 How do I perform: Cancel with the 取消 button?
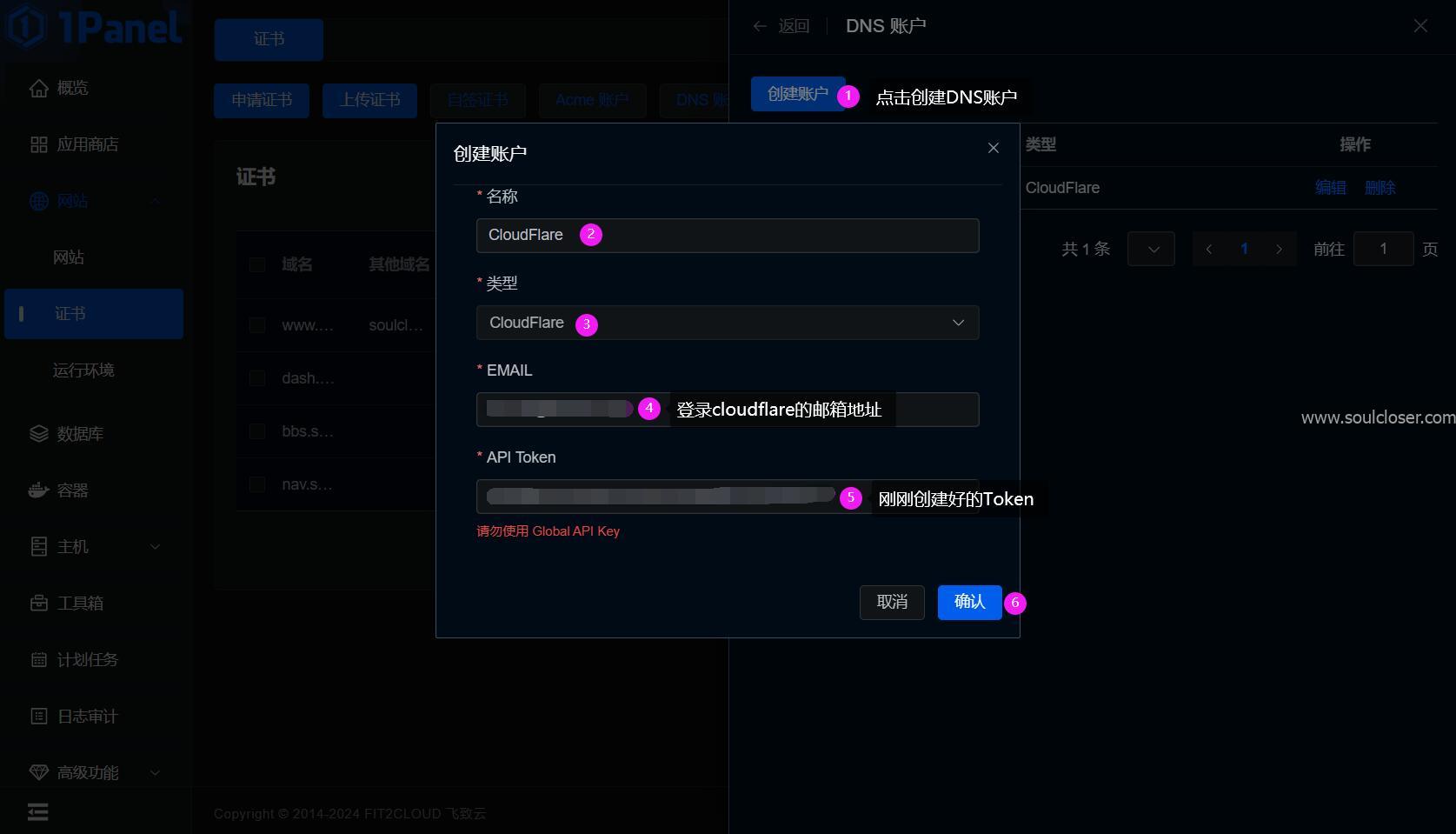[x=892, y=602]
